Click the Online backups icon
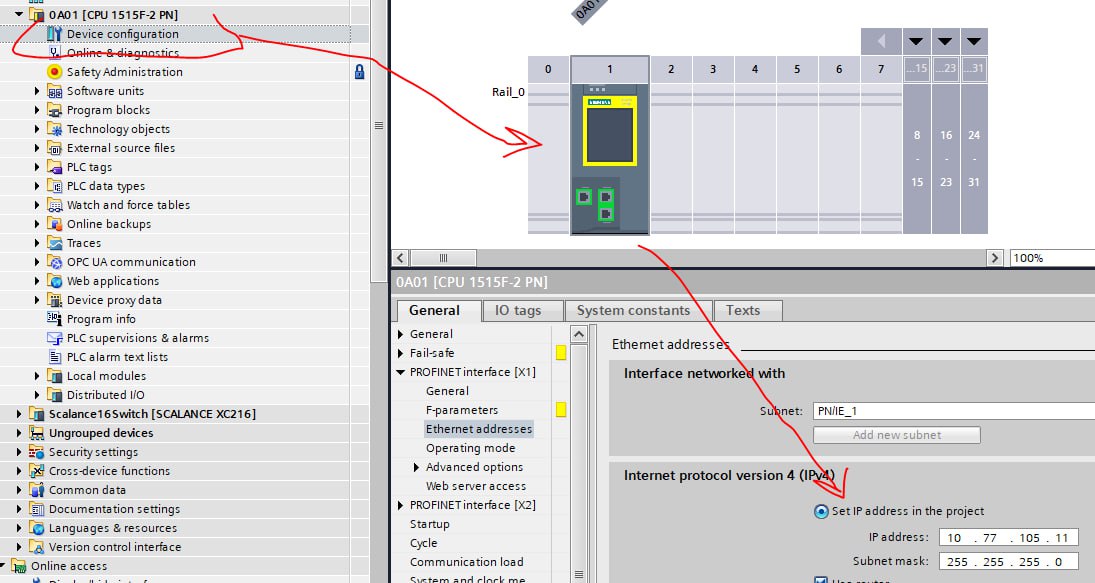 (x=54, y=223)
